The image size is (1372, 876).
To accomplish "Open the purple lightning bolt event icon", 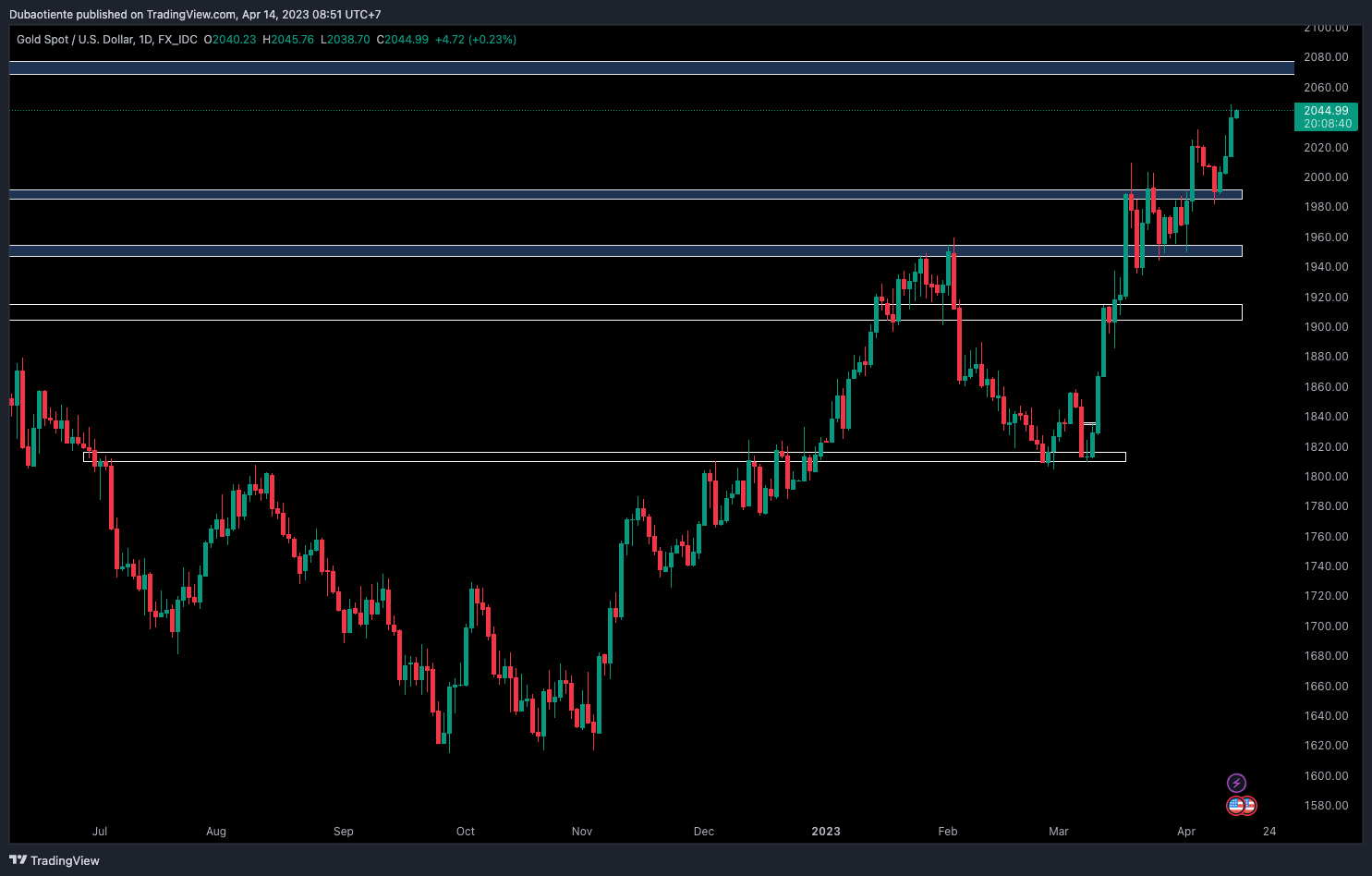I will coord(1236,784).
